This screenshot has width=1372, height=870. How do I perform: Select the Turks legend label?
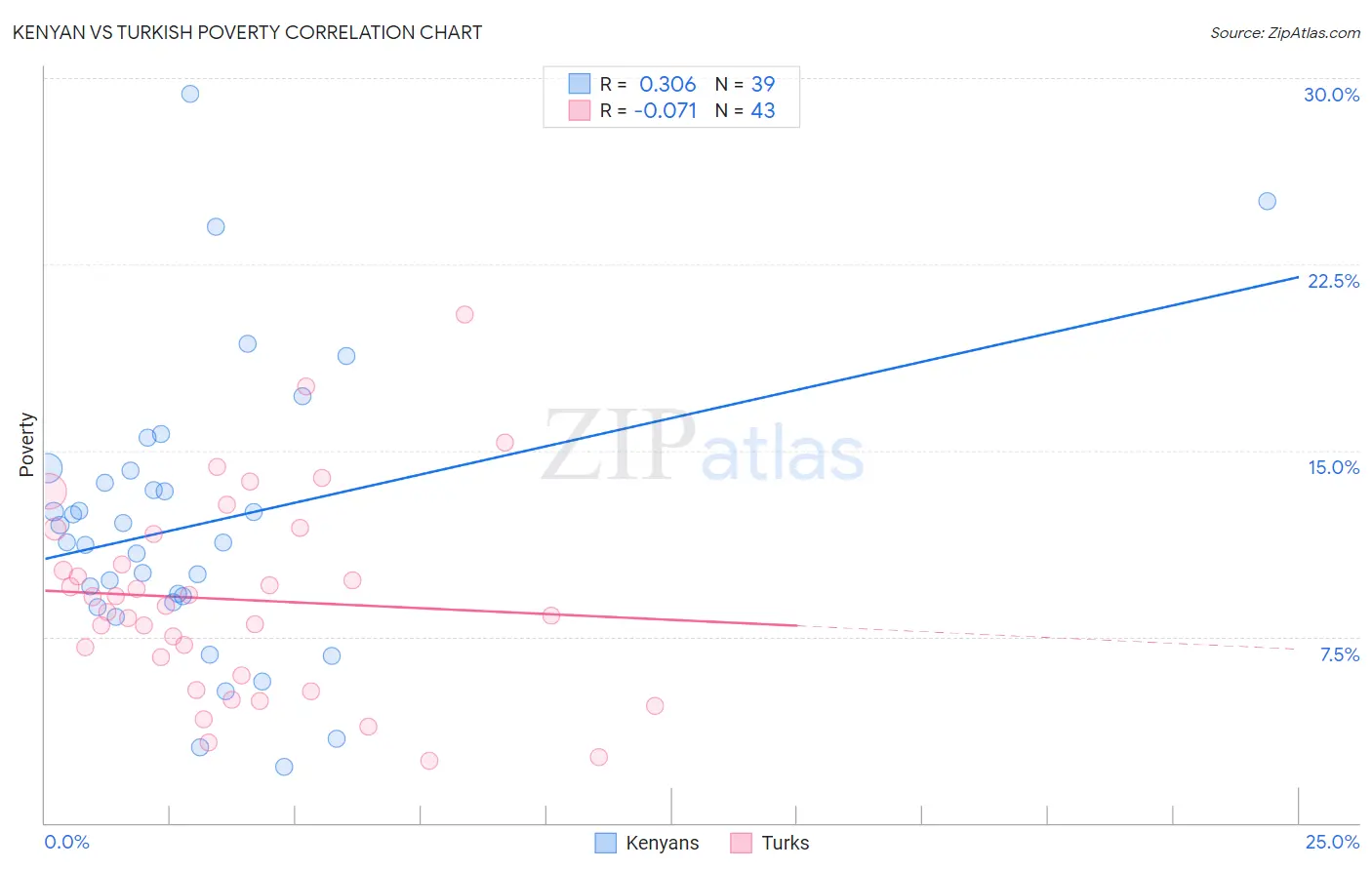[x=786, y=843]
